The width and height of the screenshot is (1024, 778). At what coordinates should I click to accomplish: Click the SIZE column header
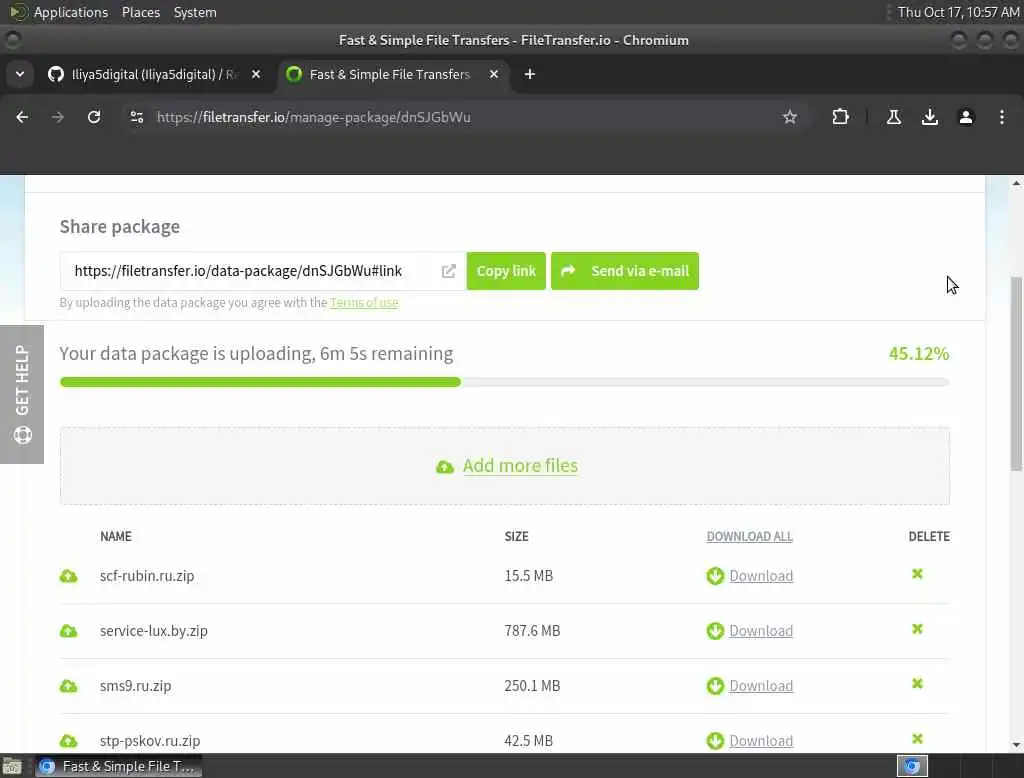(x=516, y=536)
